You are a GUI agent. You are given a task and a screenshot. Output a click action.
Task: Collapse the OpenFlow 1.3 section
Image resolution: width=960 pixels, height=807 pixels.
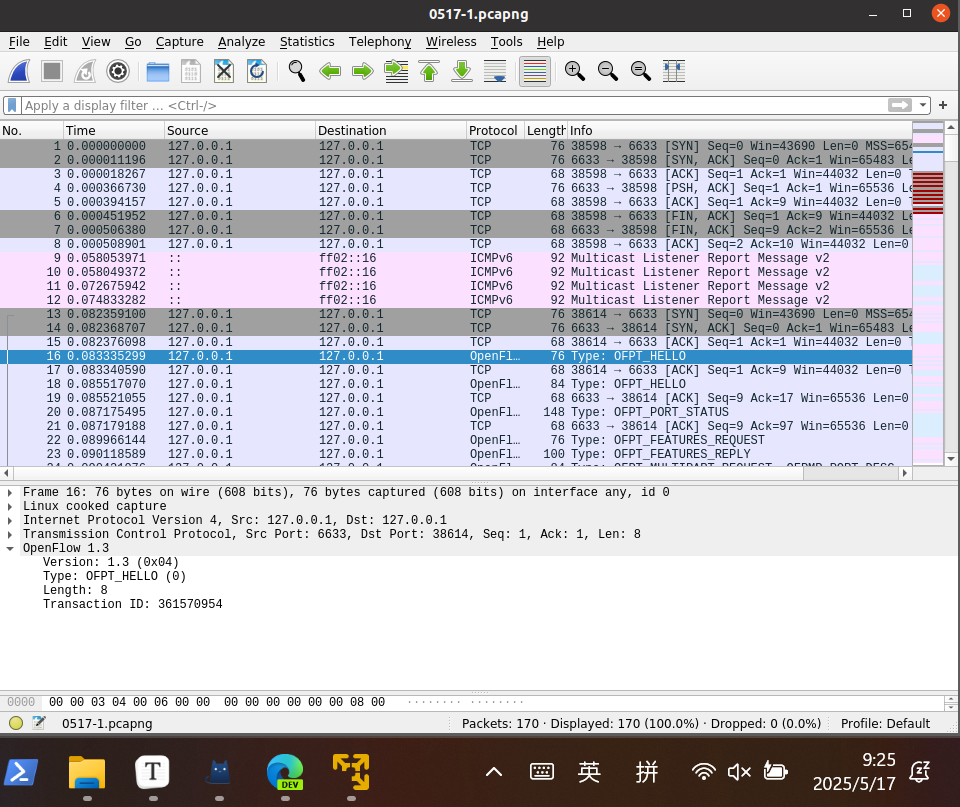click(x=10, y=548)
